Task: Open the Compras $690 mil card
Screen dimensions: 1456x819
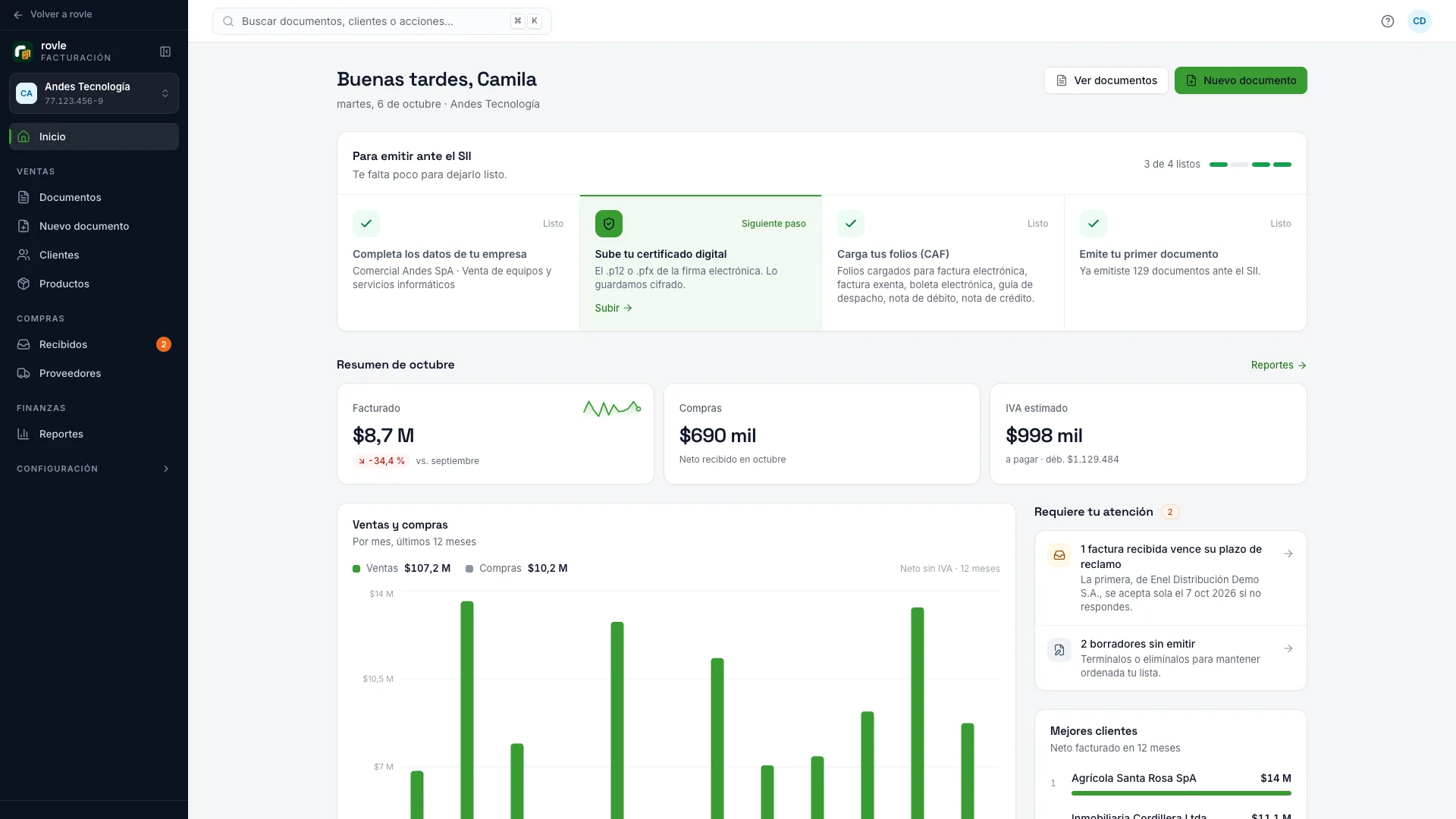Action: (x=822, y=434)
